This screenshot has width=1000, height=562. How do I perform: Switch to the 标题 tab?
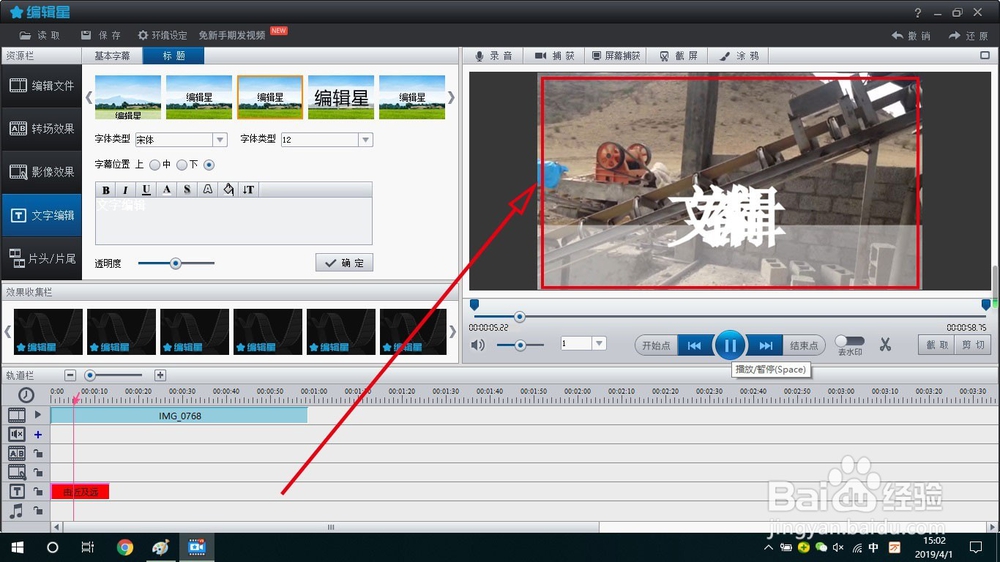tap(173, 55)
